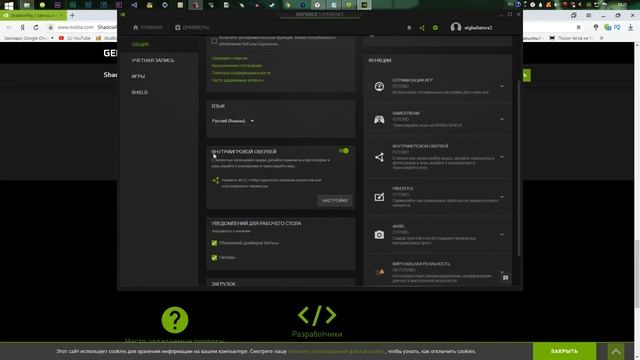Click the share overlay icon in header
The image size is (640, 360).
click(x=422, y=28)
